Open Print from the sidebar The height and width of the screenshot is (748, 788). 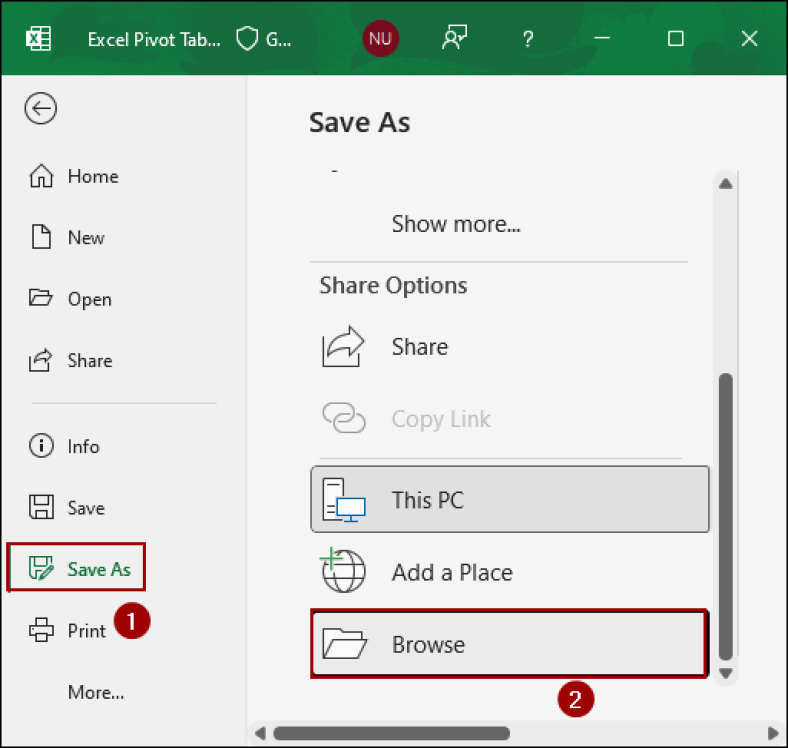point(68,630)
